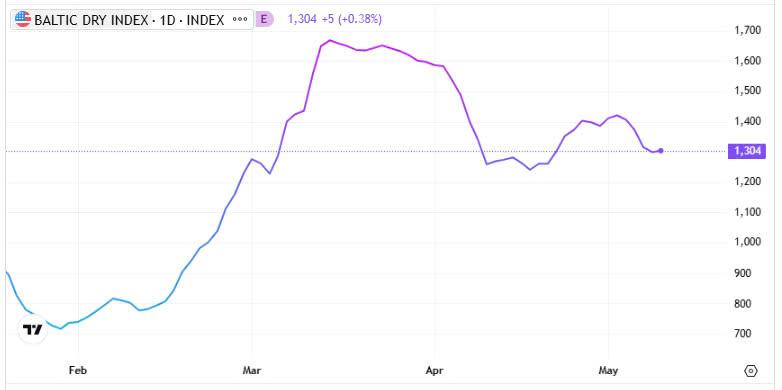Click the 1,500 level on the price scale
This screenshot has height=390, width=782.
coord(747,91)
